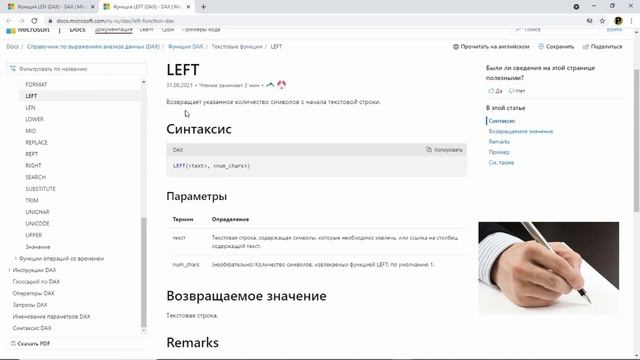Select SEARCH in function list
Viewport: 640px width, 360px height.
click(x=36, y=177)
